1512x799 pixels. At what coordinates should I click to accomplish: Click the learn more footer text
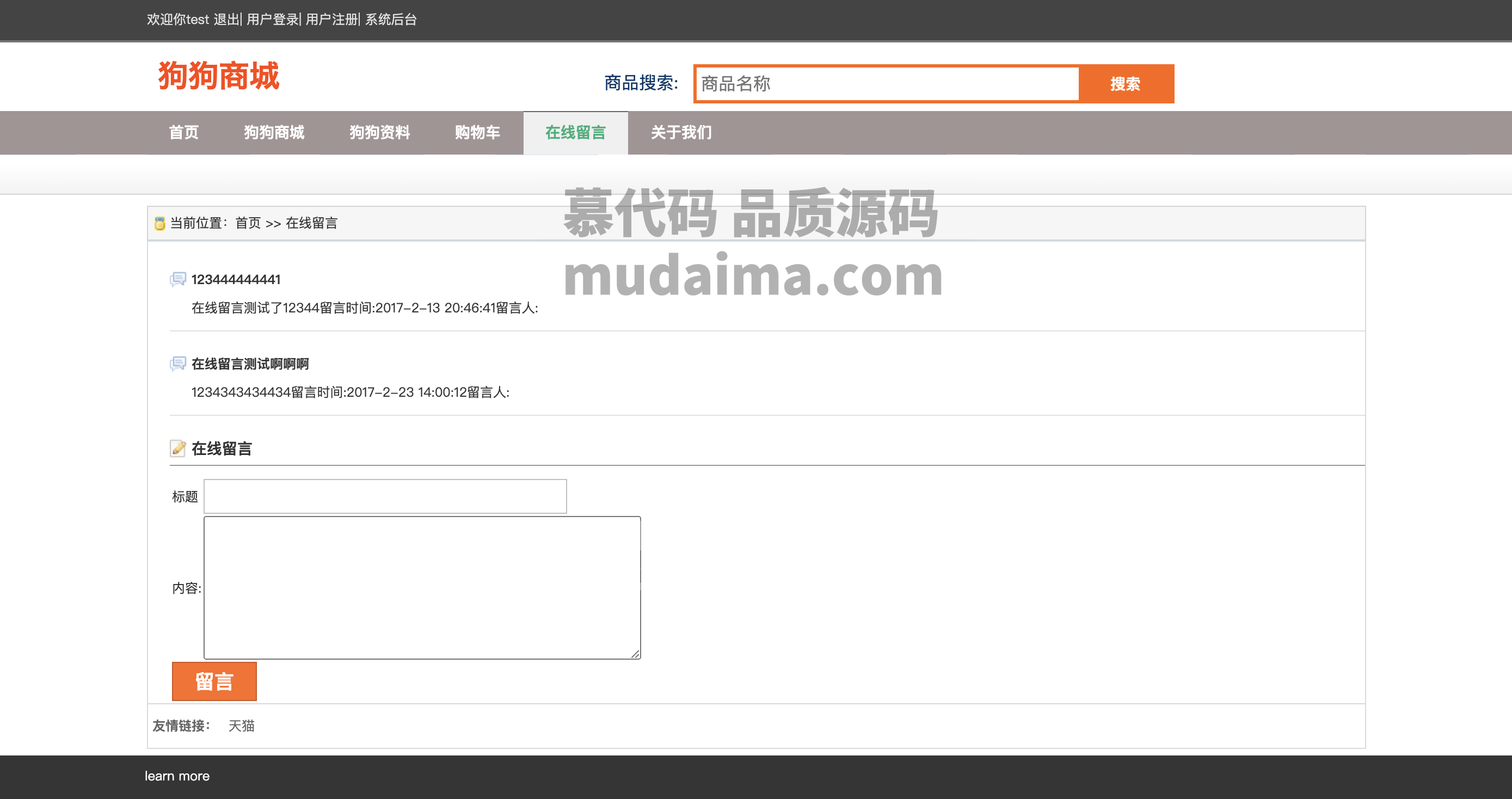coord(177,776)
